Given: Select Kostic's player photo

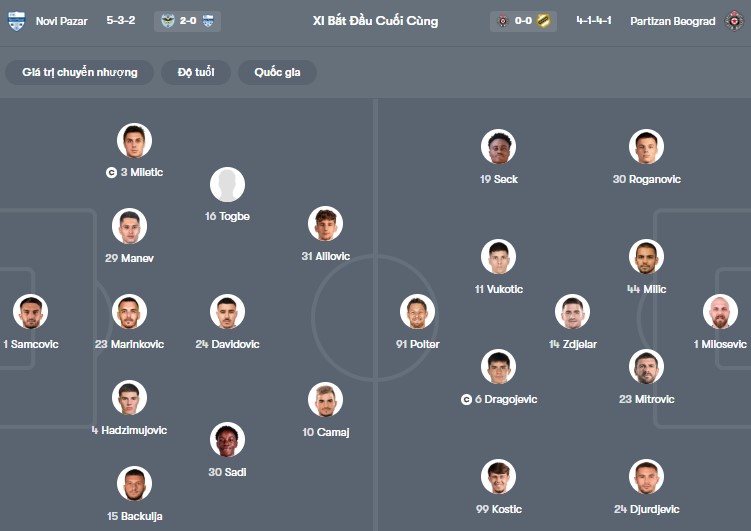Looking at the screenshot, I should pos(498,477).
